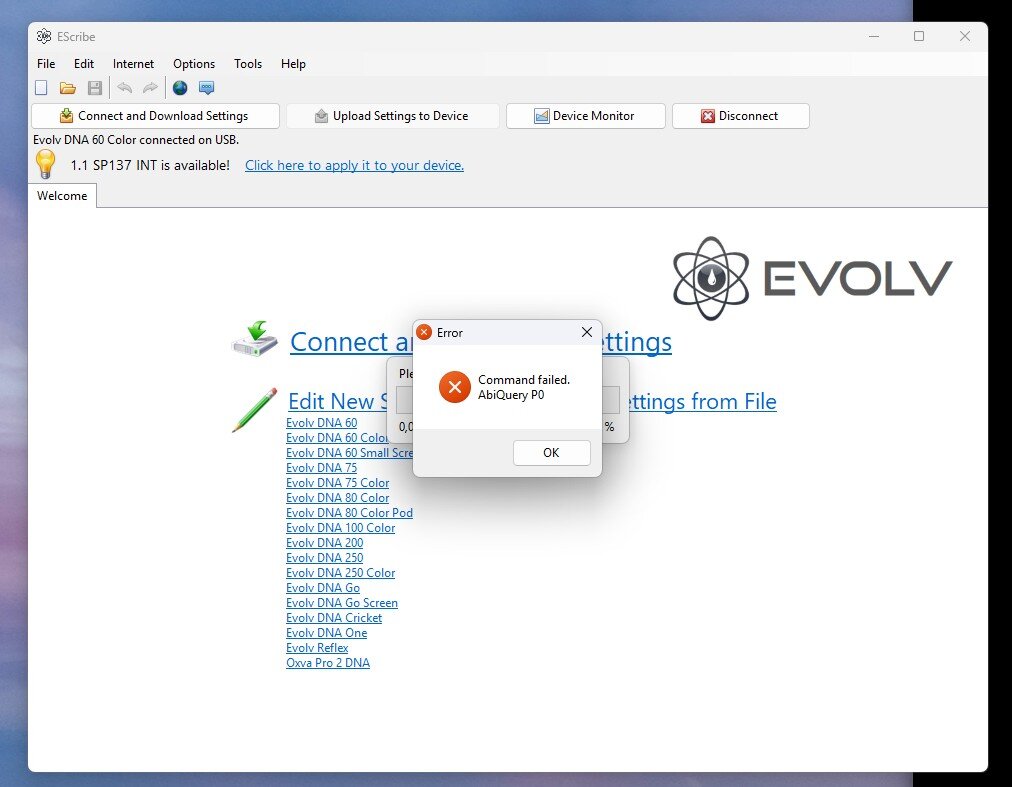This screenshot has width=1012, height=787.
Task: Select the Evolv DNA 60 link
Action: 321,423
